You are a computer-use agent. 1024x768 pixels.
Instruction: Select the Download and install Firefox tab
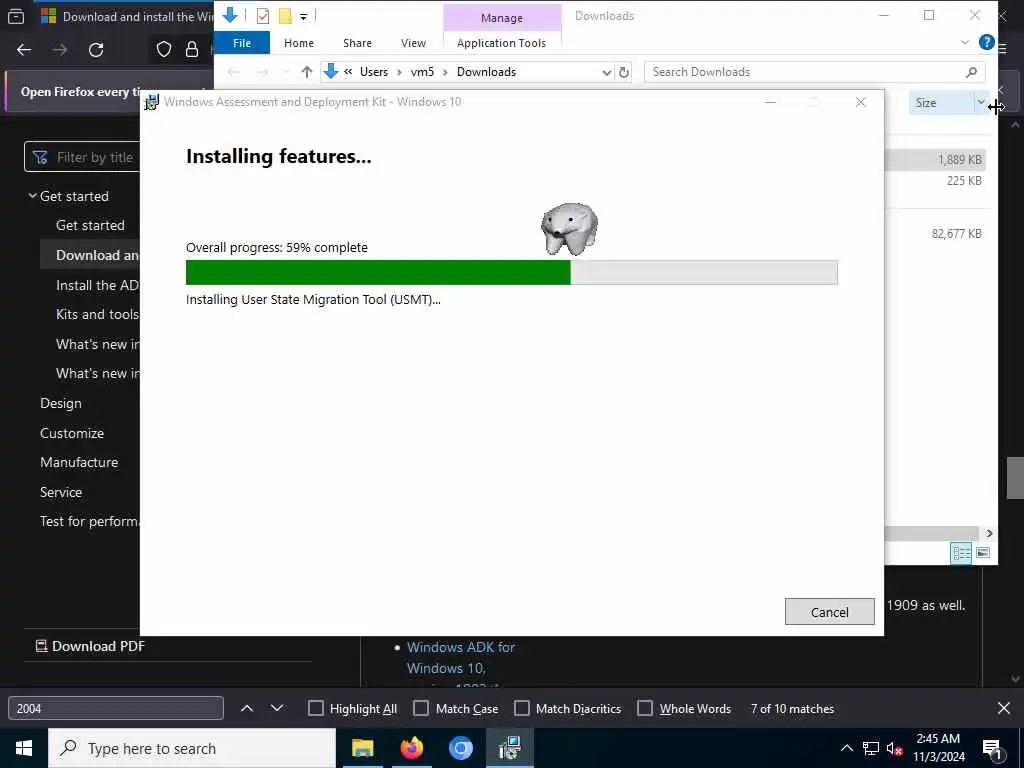pyautogui.click(x=125, y=16)
